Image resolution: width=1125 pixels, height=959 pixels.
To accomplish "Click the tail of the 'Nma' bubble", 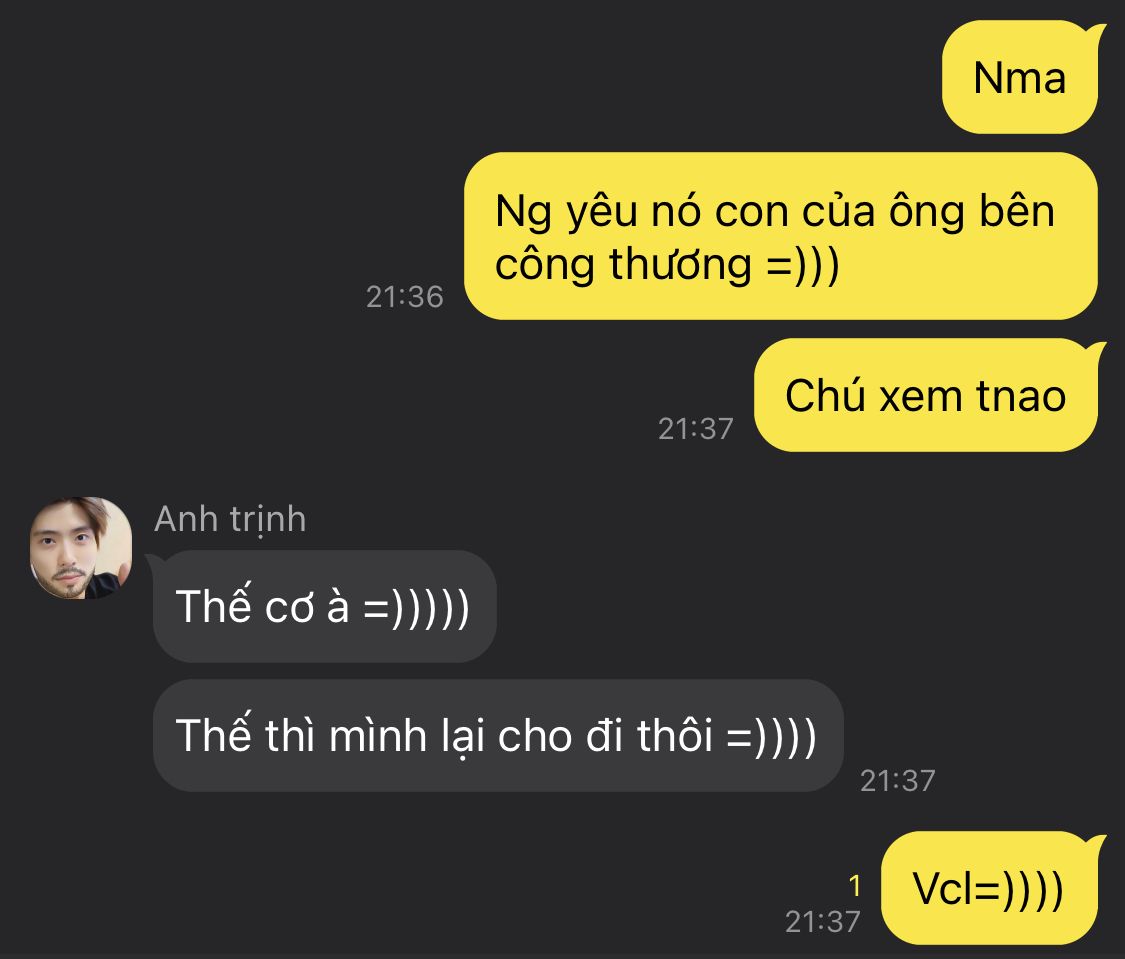I will tap(1094, 32).
